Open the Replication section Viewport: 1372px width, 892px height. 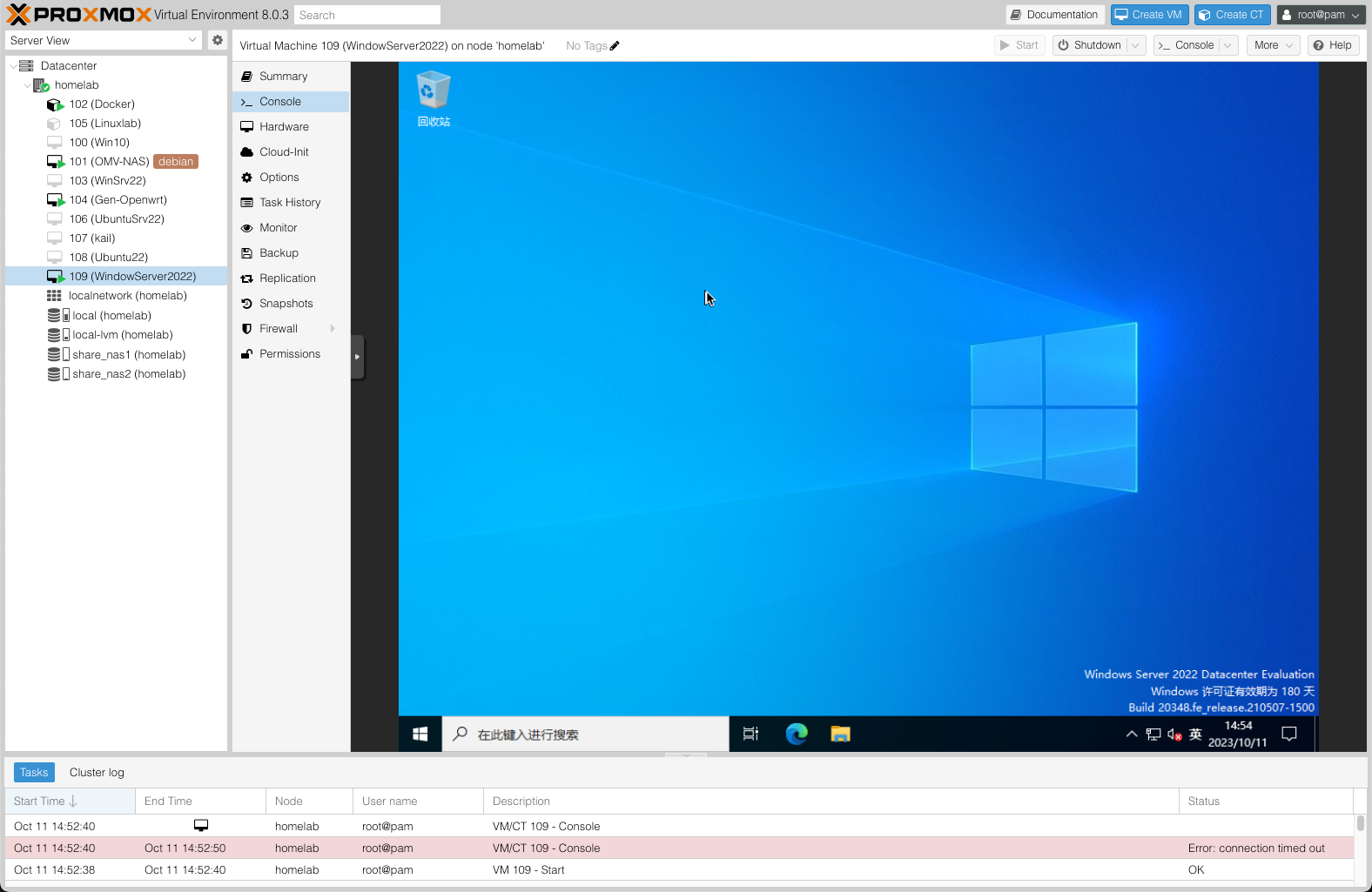pos(291,278)
